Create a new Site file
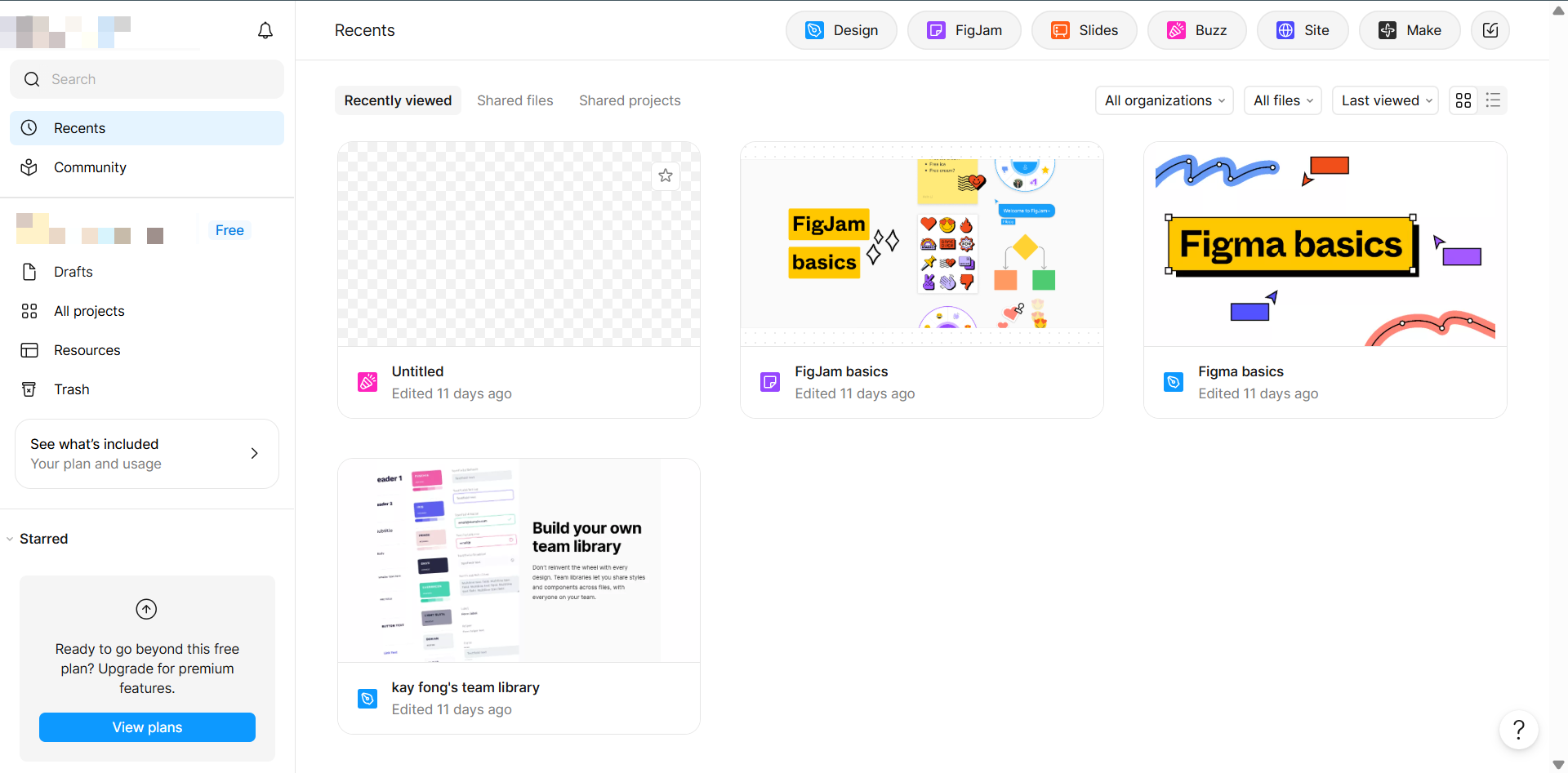The image size is (1568, 773). (1303, 30)
